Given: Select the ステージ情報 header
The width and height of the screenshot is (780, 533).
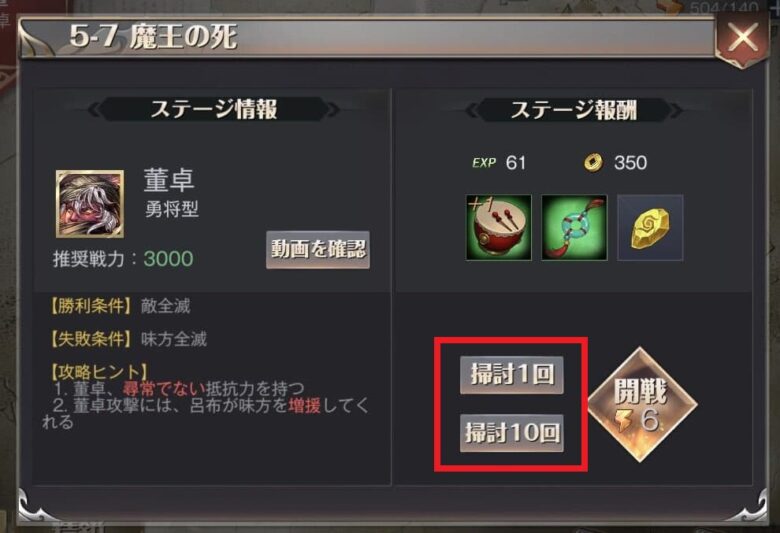Looking at the screenshot, I should (x=214, y=109).
